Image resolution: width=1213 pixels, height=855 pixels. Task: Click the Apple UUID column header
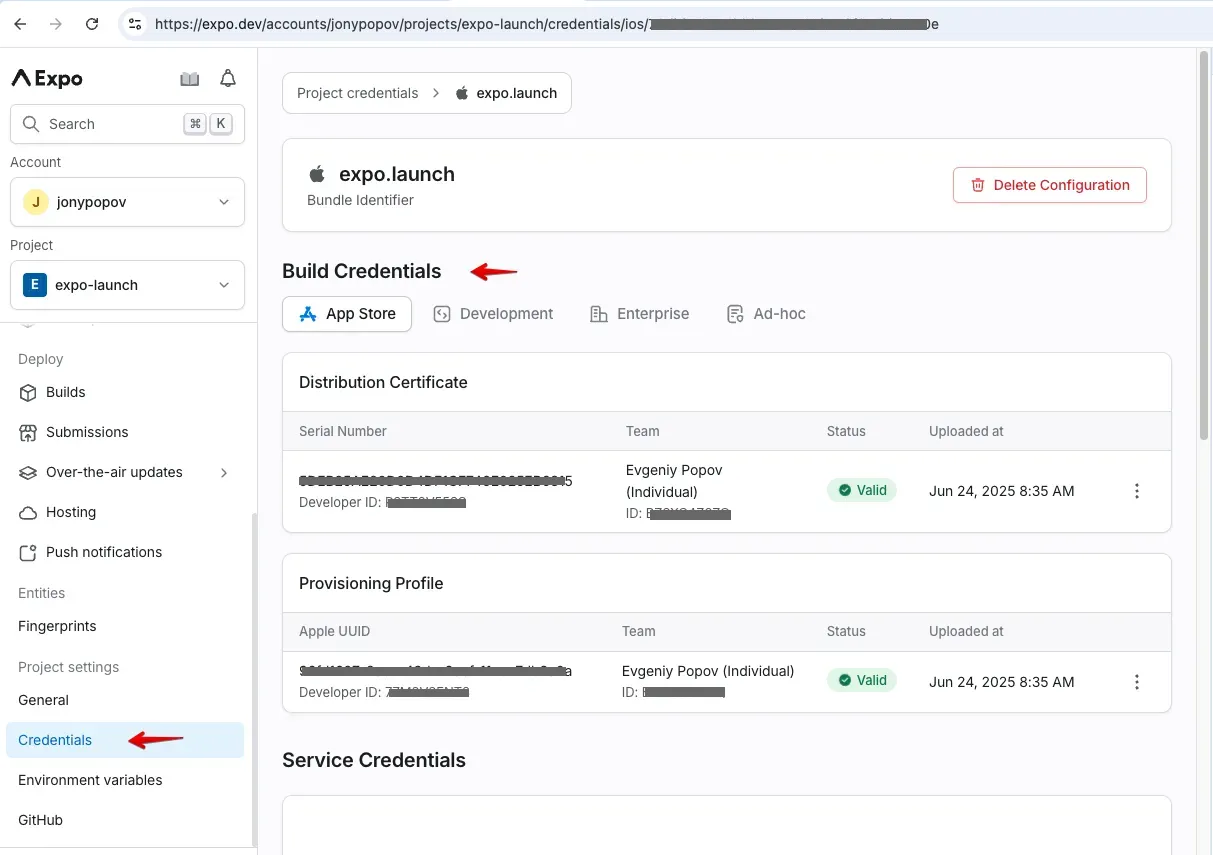coord(334,631)
